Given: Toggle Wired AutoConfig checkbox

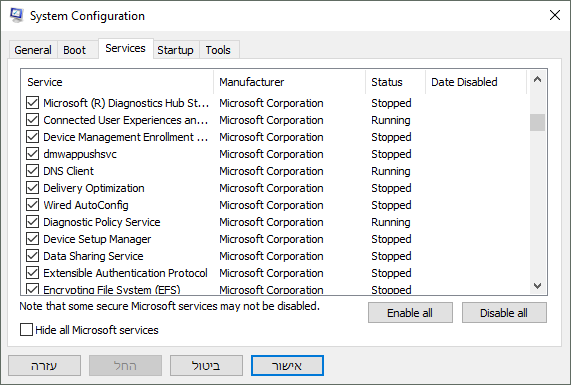Looking at the screenshot, I should (x=32, y=205).
